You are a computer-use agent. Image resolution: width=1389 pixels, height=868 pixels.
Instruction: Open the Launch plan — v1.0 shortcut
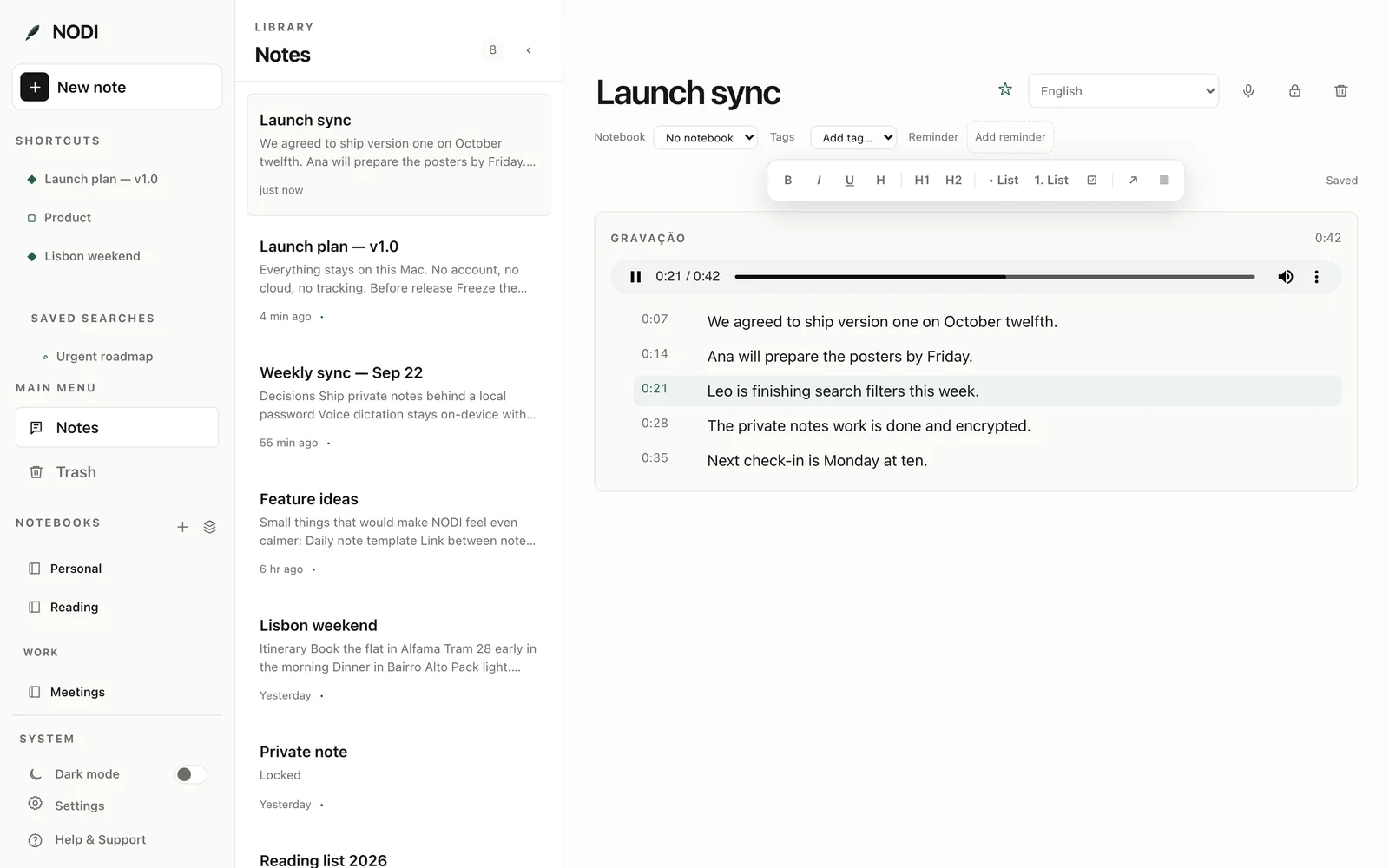pyautogui.click(x=101, y=179)
